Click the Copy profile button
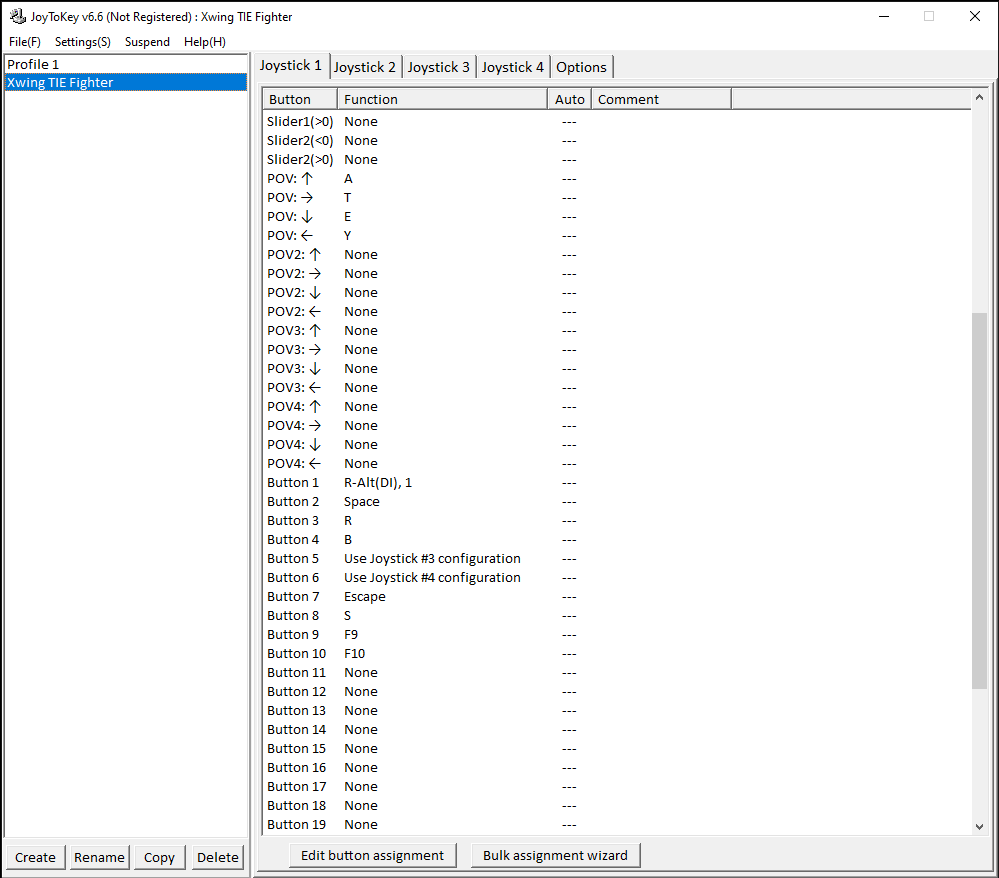The width and height of the screenshot is (999, 878). [159, 857]
